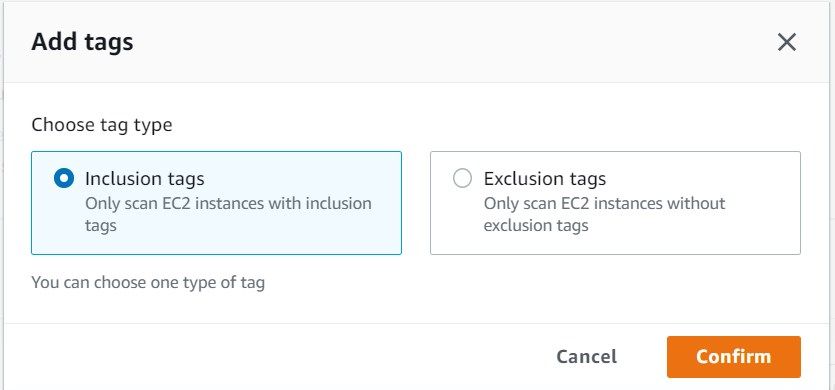Choose the Exclusion tags option card
The height and width of the screenshot is (390, 835).
(615, 203)
